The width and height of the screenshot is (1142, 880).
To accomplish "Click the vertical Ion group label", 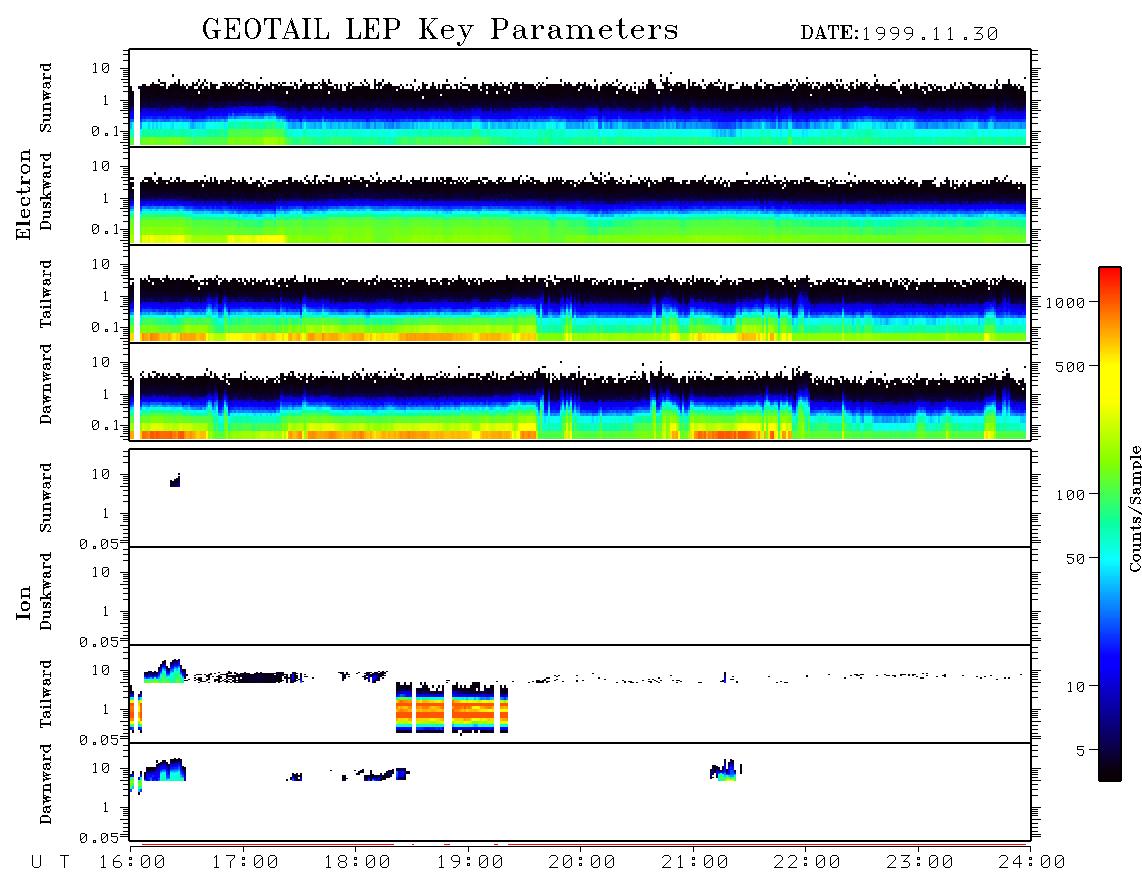I will 23,602.
